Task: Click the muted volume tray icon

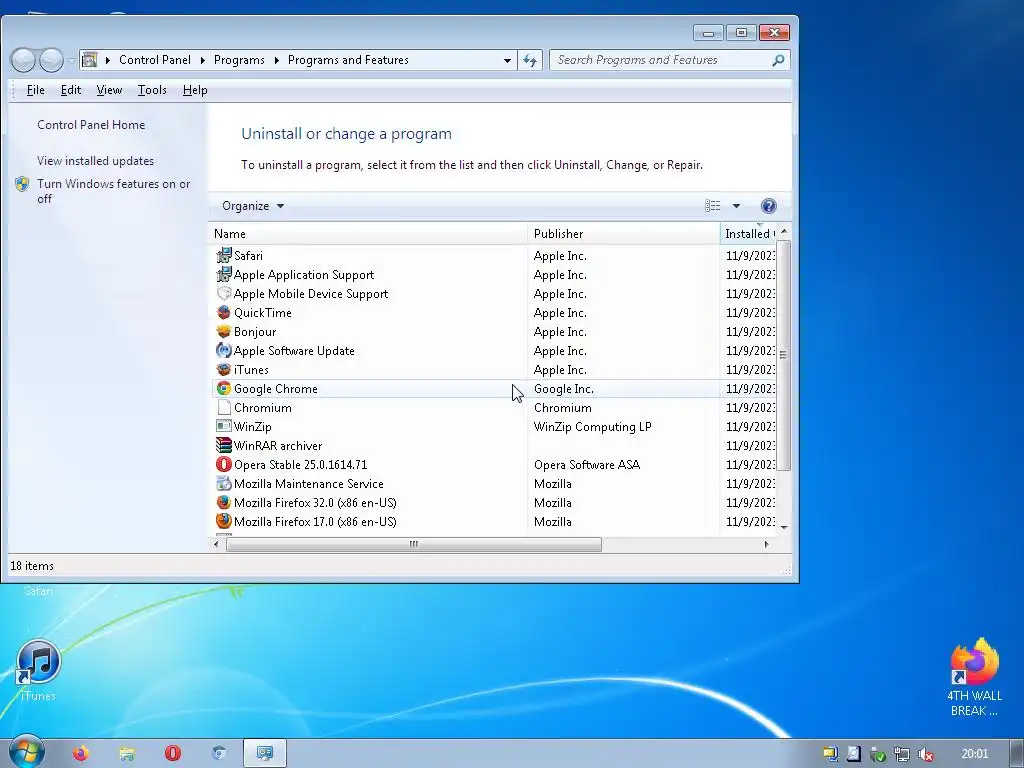Action: pos(925,754)
